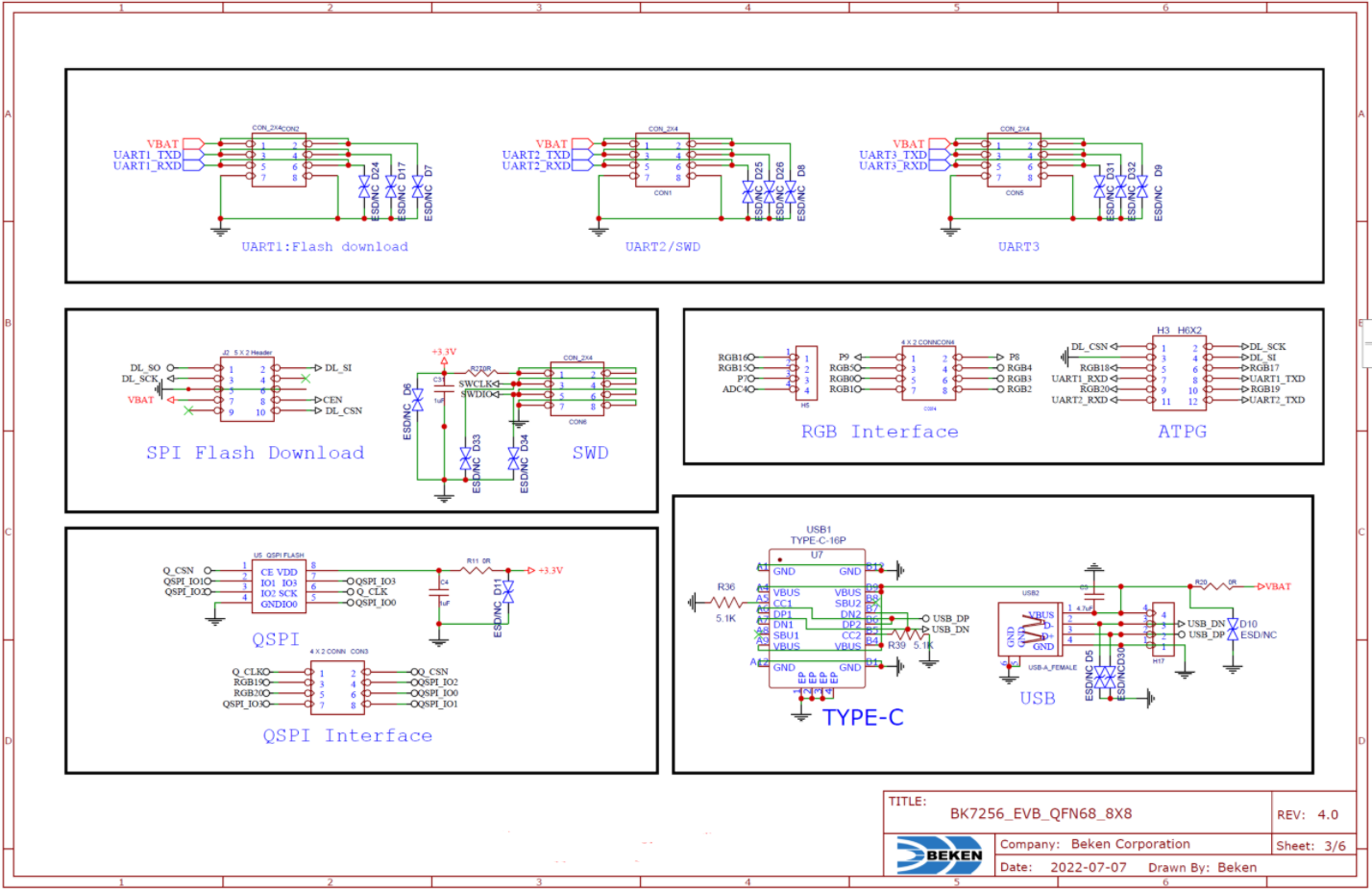Viewport: 1372px width, 892px height.
Task: Click the DL_SO net label
Action: [x=145, y=368]
